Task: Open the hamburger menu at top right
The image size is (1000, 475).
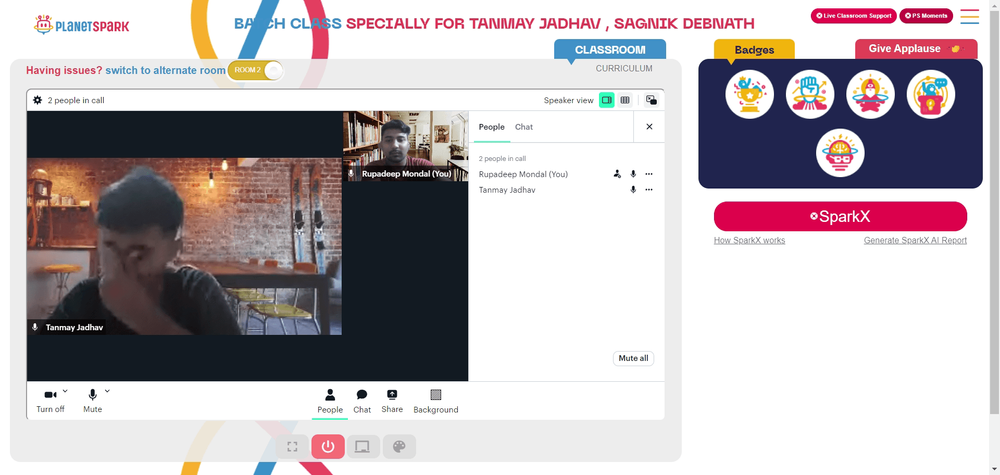Action: [969, 17]
